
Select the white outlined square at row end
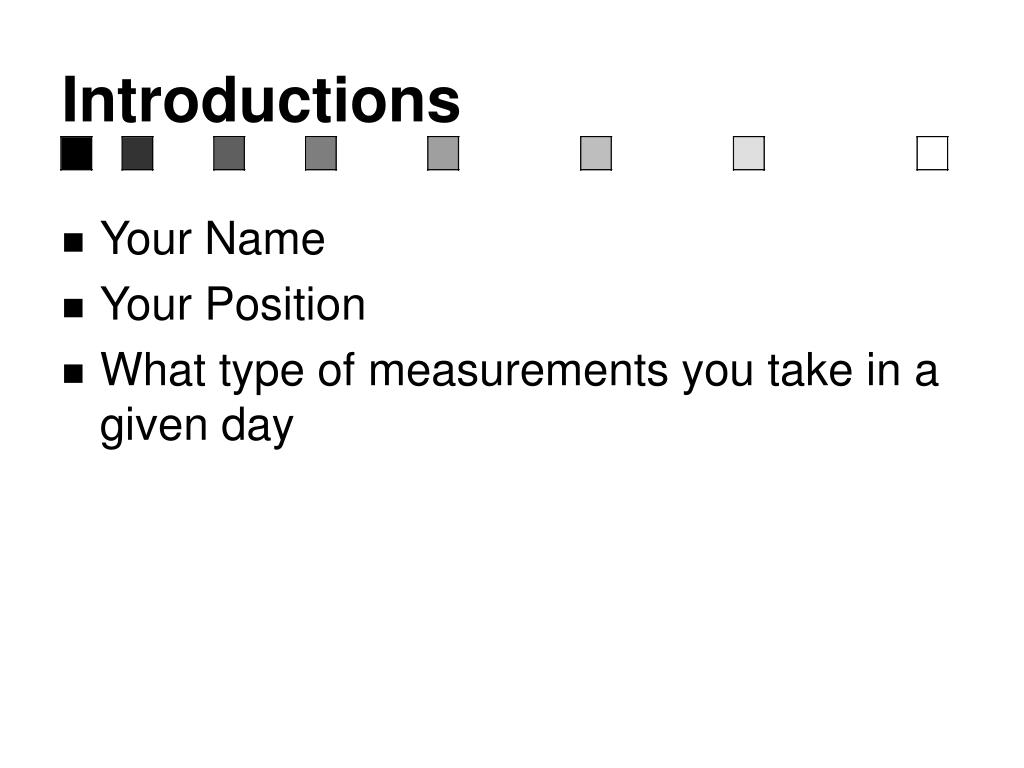tap(933, 153)
